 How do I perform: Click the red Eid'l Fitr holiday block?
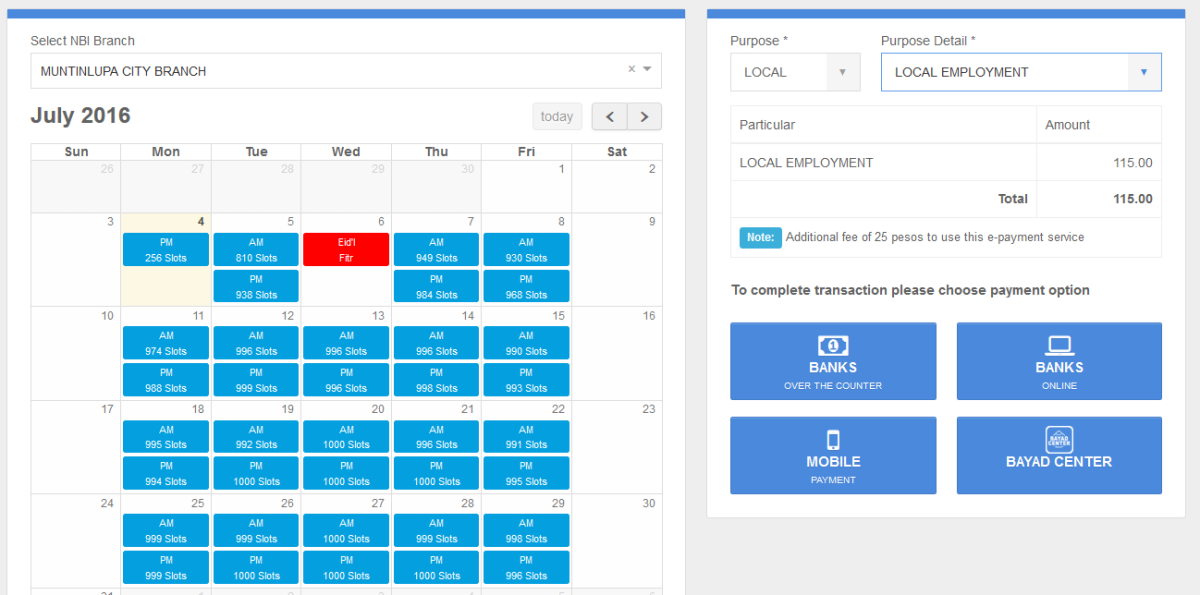pos(346,250)
